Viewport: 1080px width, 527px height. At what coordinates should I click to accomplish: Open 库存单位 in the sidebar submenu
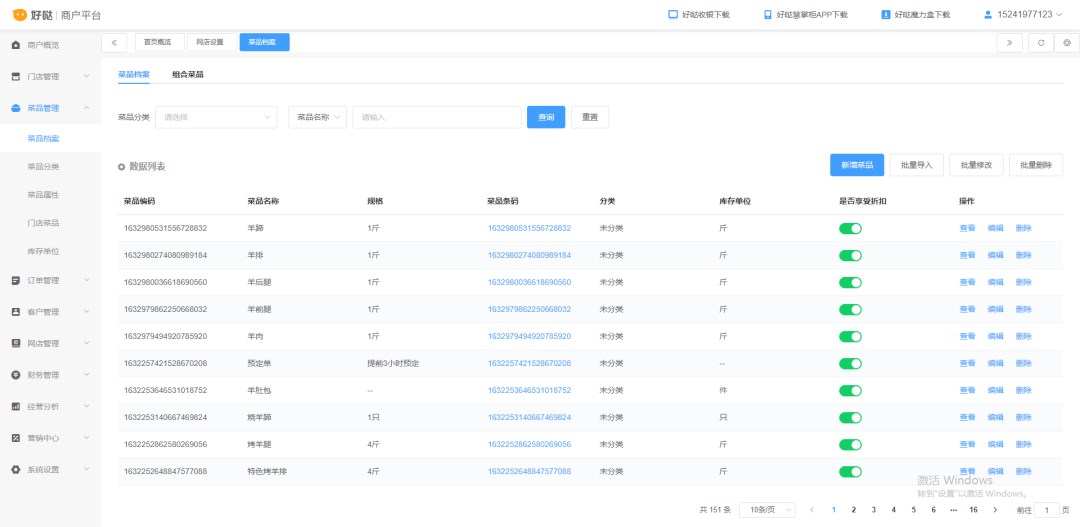pyautogui.click(x=43, y=251)
